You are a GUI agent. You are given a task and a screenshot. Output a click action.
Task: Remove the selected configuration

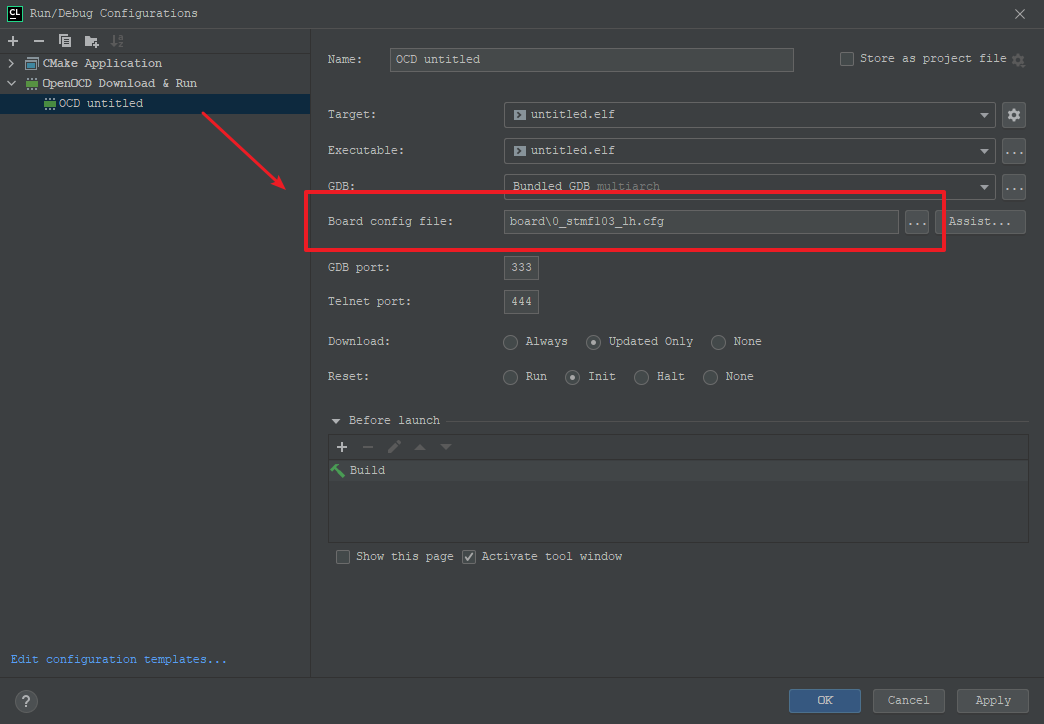click(x=39, y=41)
